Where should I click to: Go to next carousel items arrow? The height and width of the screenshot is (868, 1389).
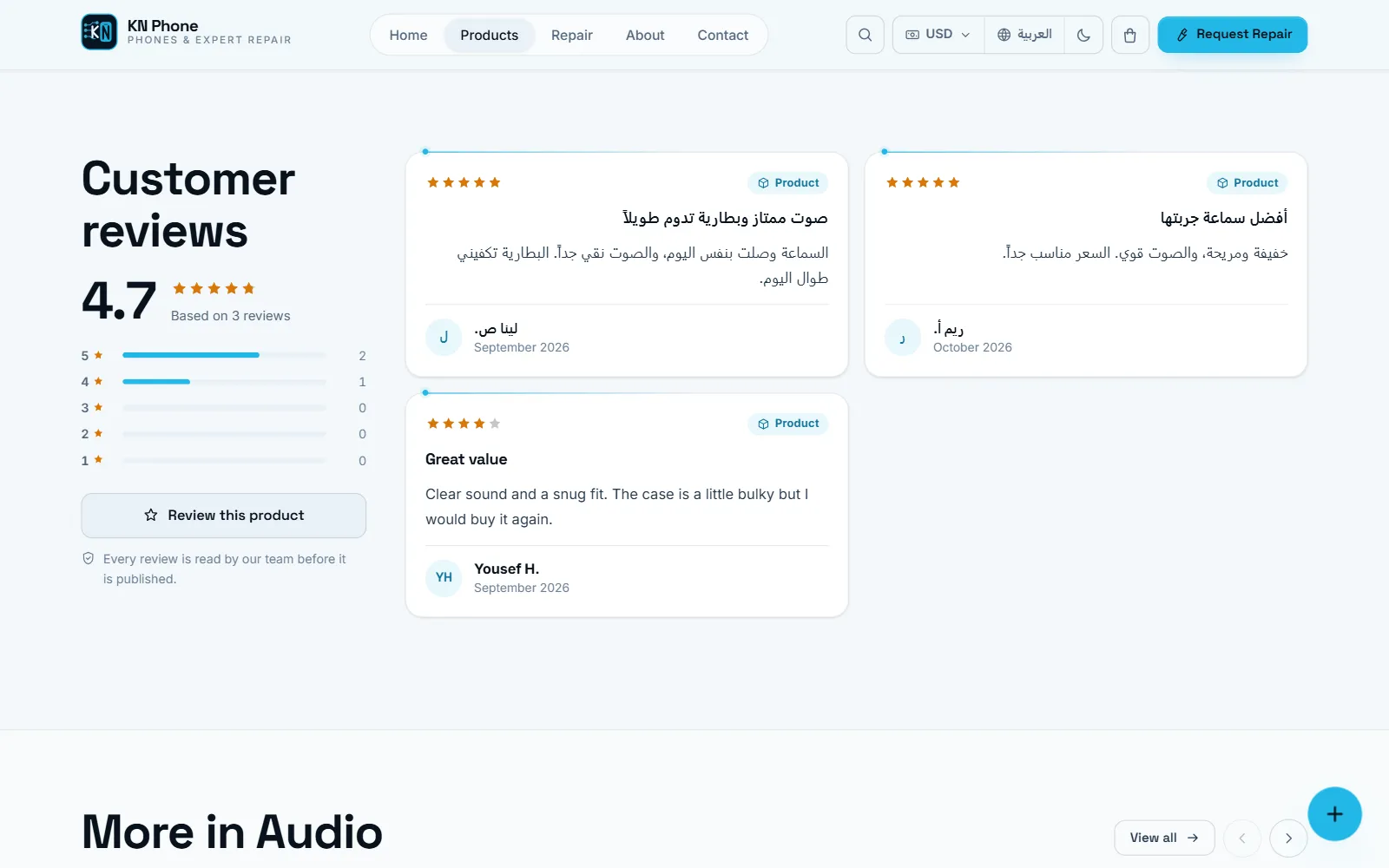pos(1288,838)
